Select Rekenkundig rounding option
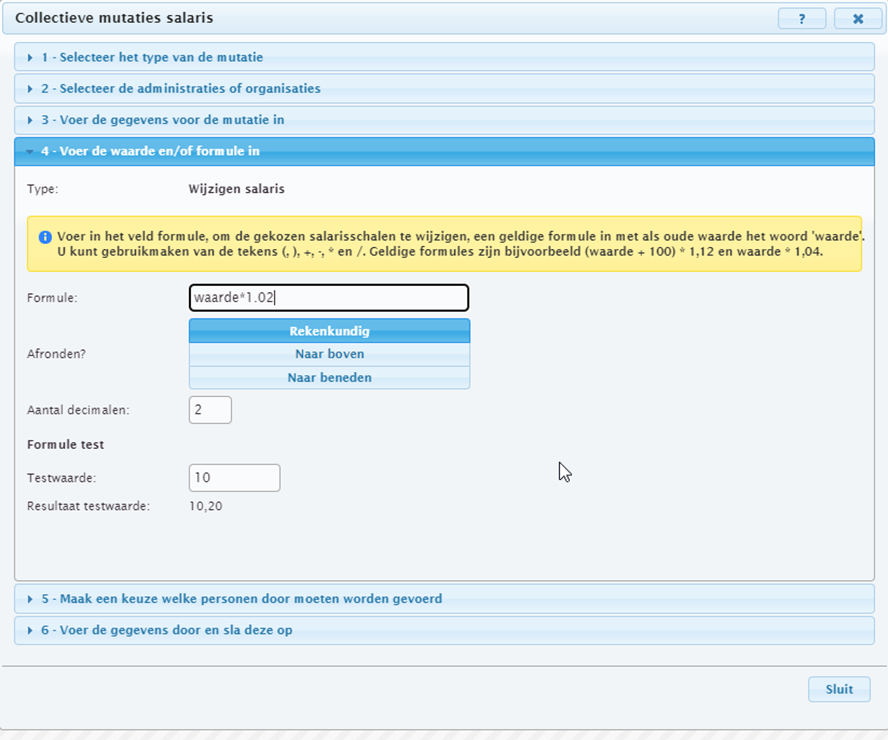 pyautogui.click(x=330, y=331)
